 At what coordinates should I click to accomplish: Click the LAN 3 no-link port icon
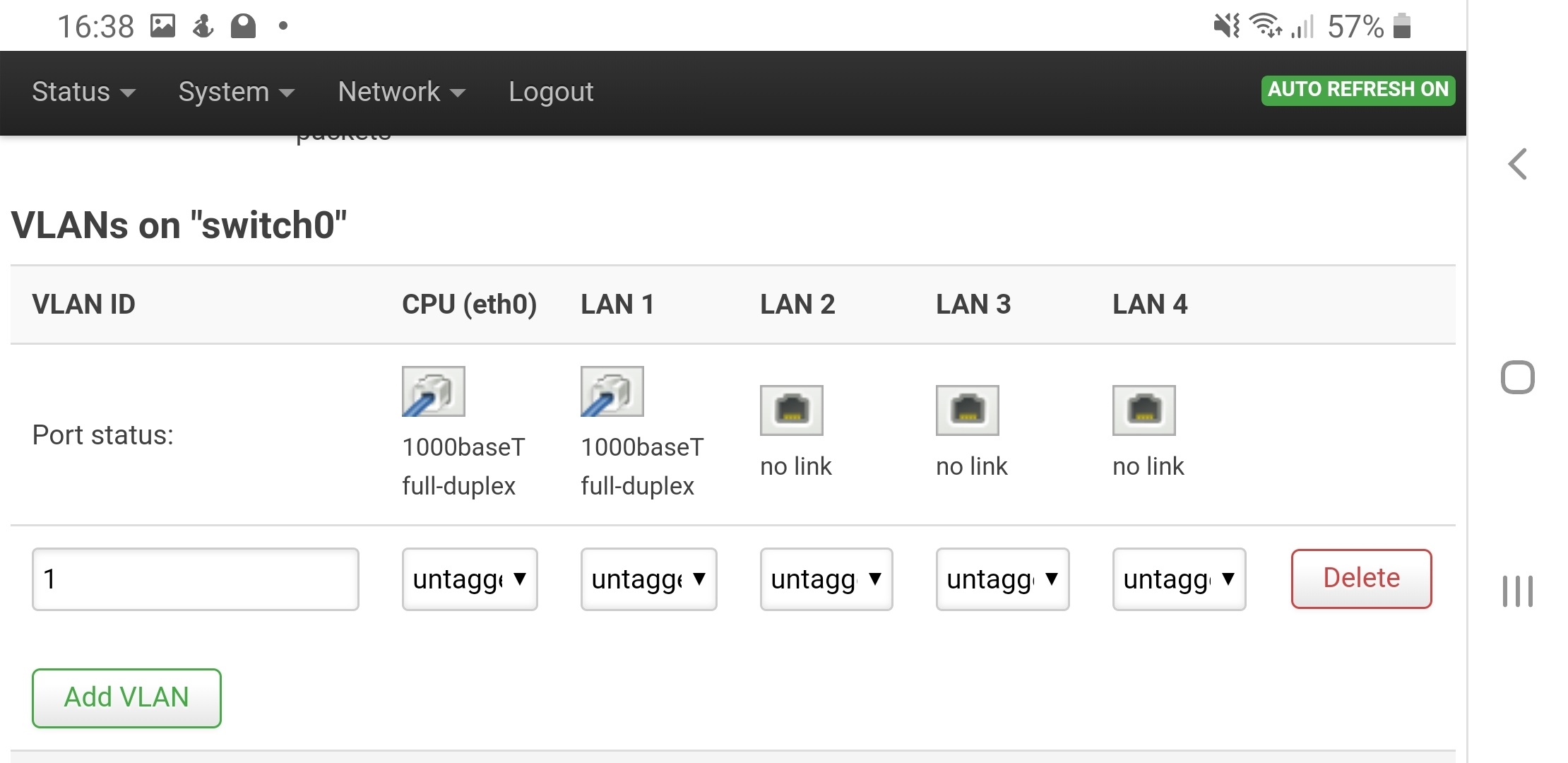967,410
